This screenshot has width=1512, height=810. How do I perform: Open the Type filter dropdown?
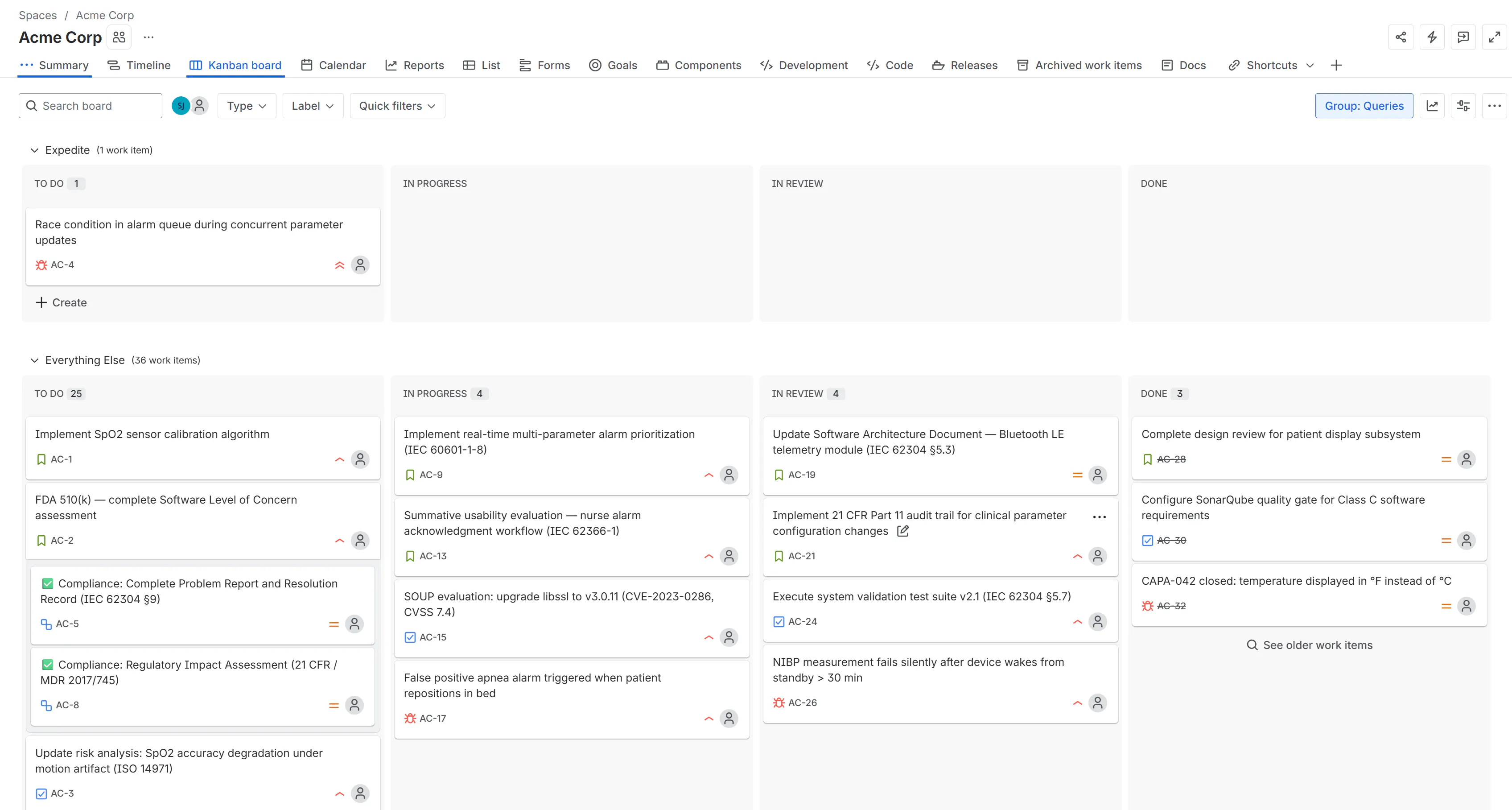[x=247, y=106]
